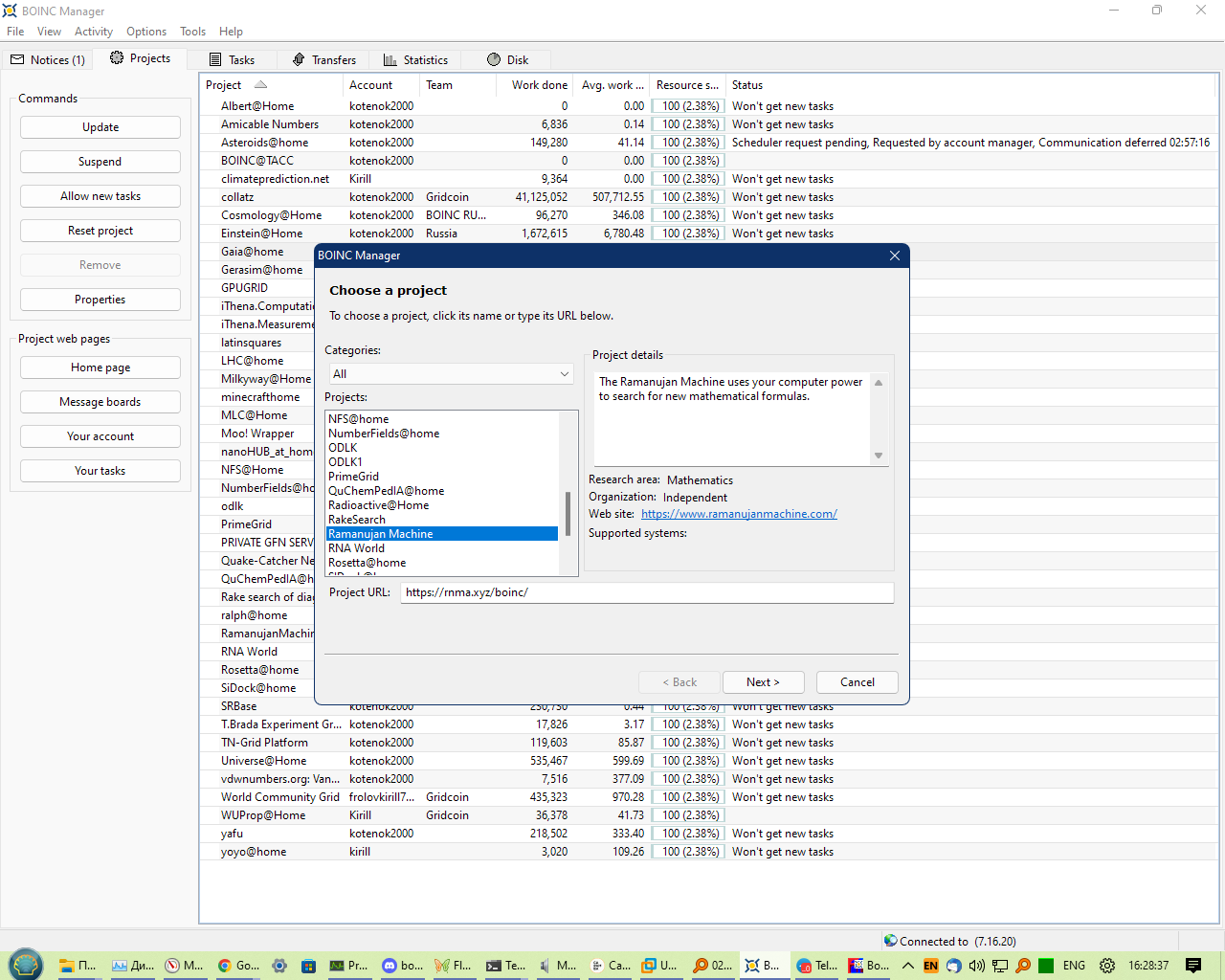Image resolution: width=1225 pixels, height=980 pixels.
Task: Click project details scroll down arrow
Action: pyautogui.click(x=879, y=456)
